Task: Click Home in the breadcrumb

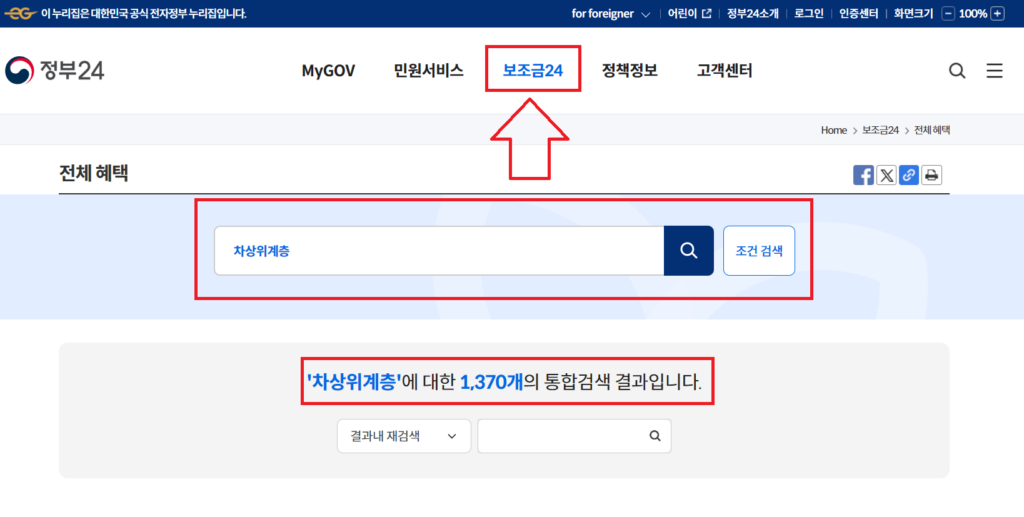Action: point(833,130)
